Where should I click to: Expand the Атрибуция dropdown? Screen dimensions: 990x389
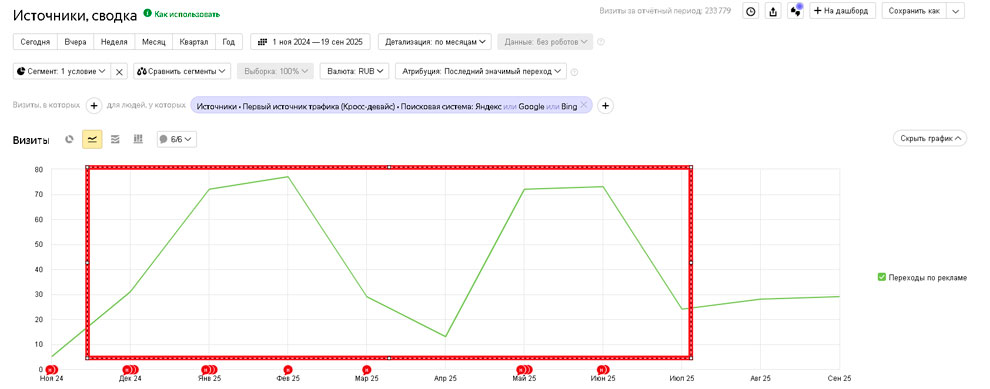[x=481, y=71]
